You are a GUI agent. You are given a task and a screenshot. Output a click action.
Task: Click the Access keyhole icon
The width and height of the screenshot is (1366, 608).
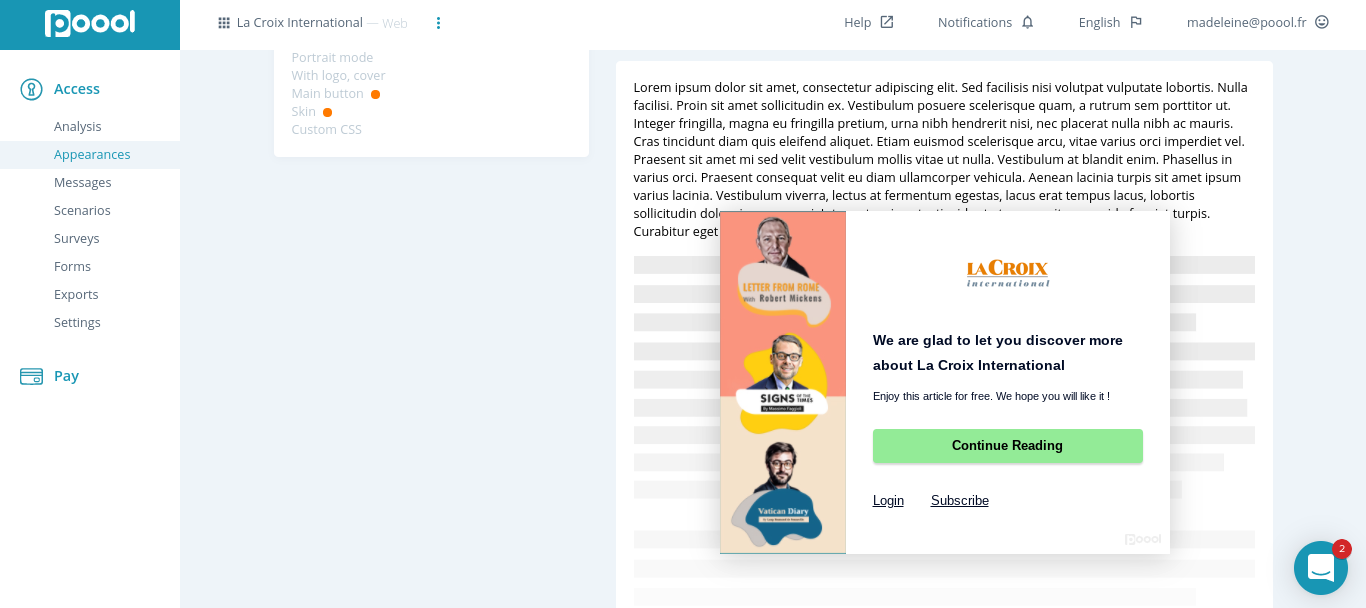(31, 89)
